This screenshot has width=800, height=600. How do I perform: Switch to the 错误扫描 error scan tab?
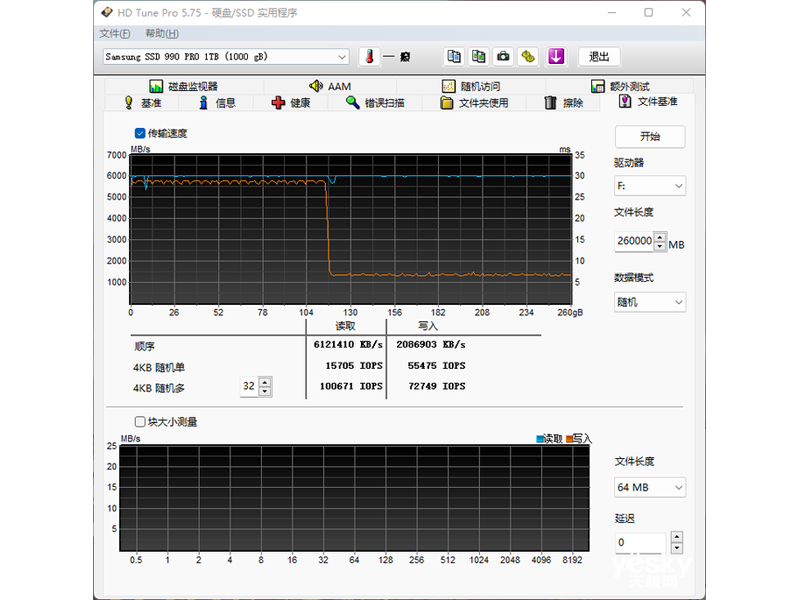pyautogui.click(x=376, y=103)
